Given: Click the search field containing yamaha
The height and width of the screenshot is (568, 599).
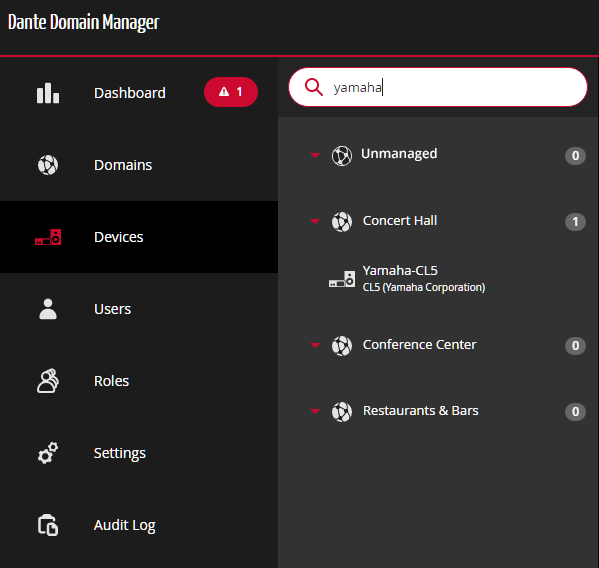Looking at the screenshot, I should coord(438,87).
